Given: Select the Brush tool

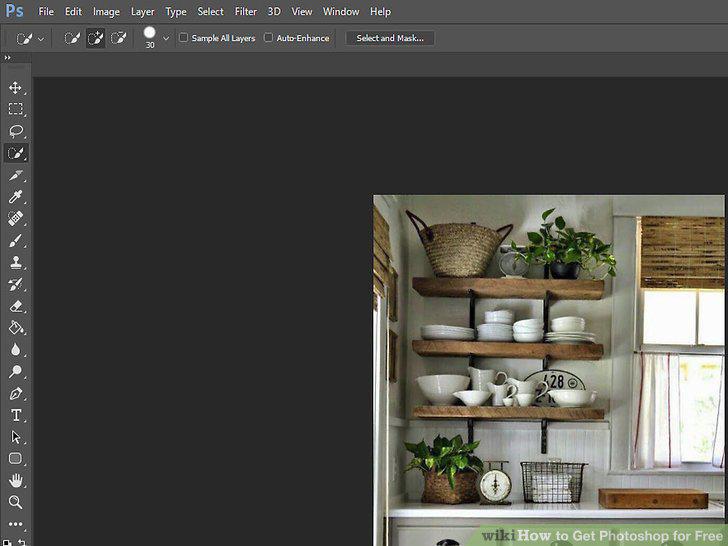Looking at the screenshot, I should [x=15, y=240].
